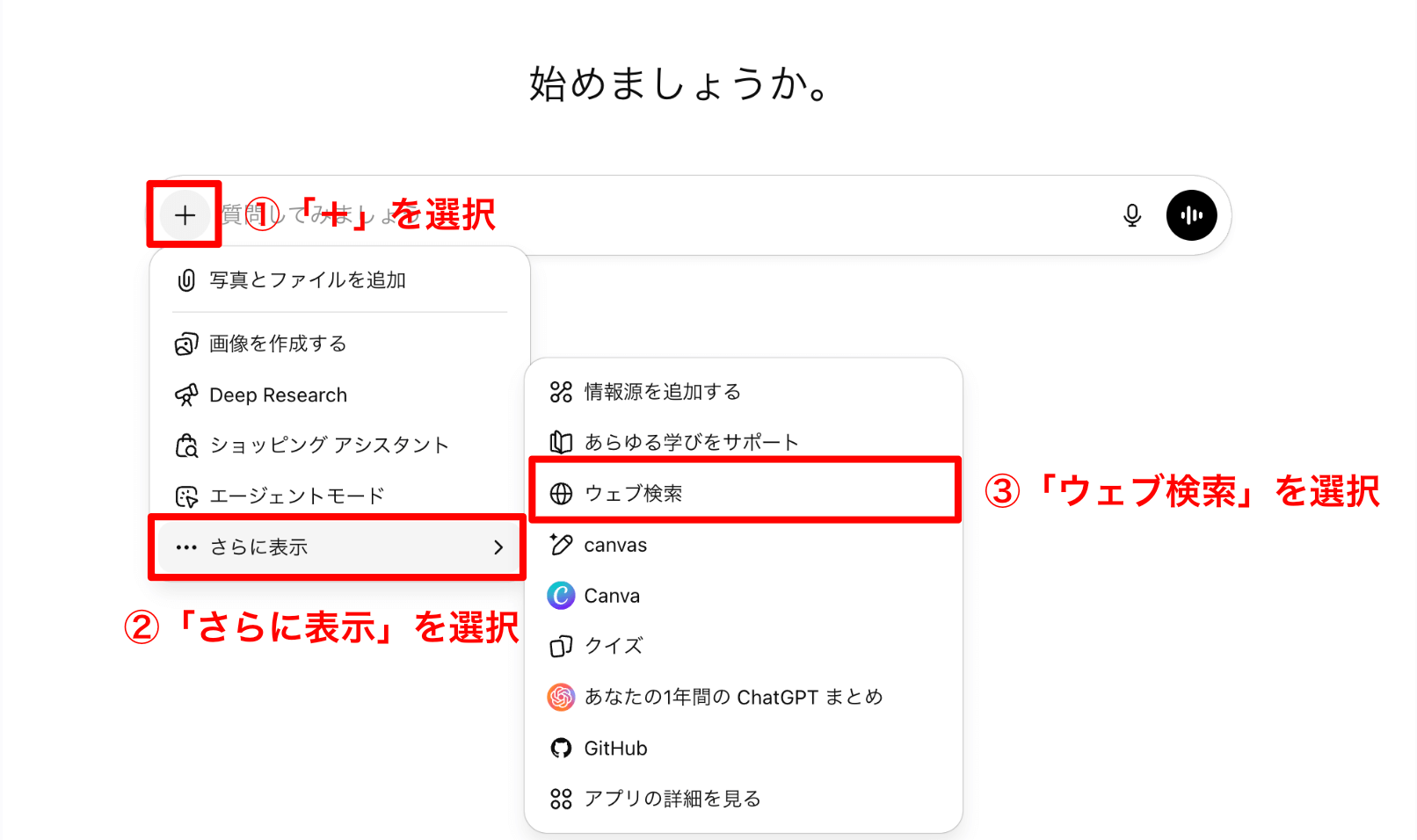Viewport: 1417px width, 840px height.
Task: Click the Canva logo icon
Action: 561,596
